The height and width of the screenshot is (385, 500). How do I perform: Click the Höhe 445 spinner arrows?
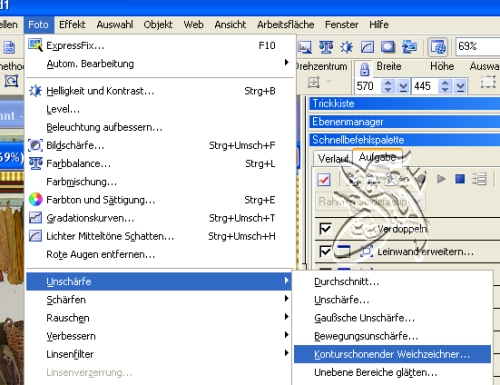tap(445, 86)
